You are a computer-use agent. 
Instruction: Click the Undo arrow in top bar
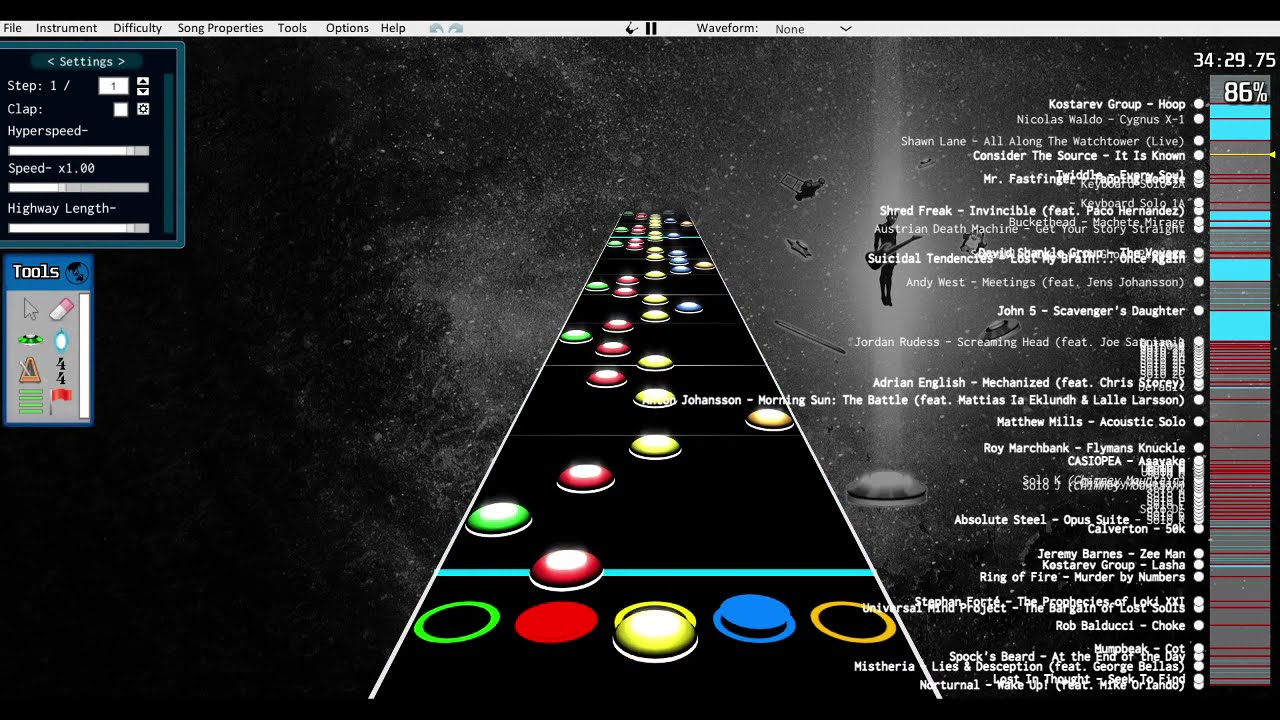(436, 28)
